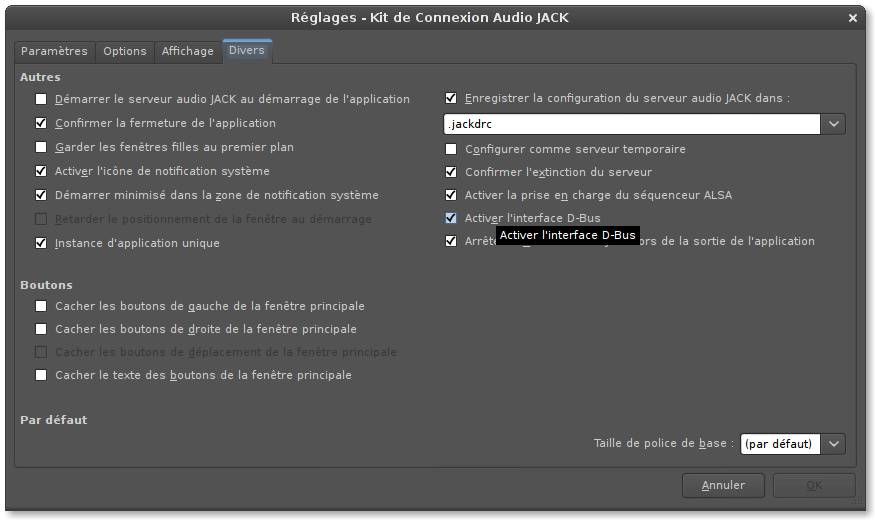The width and height of the screenshot is (875, 520).
Task: Check Cacher les boutons de droite
Action: pyautogui.click(x=41, y=329)
